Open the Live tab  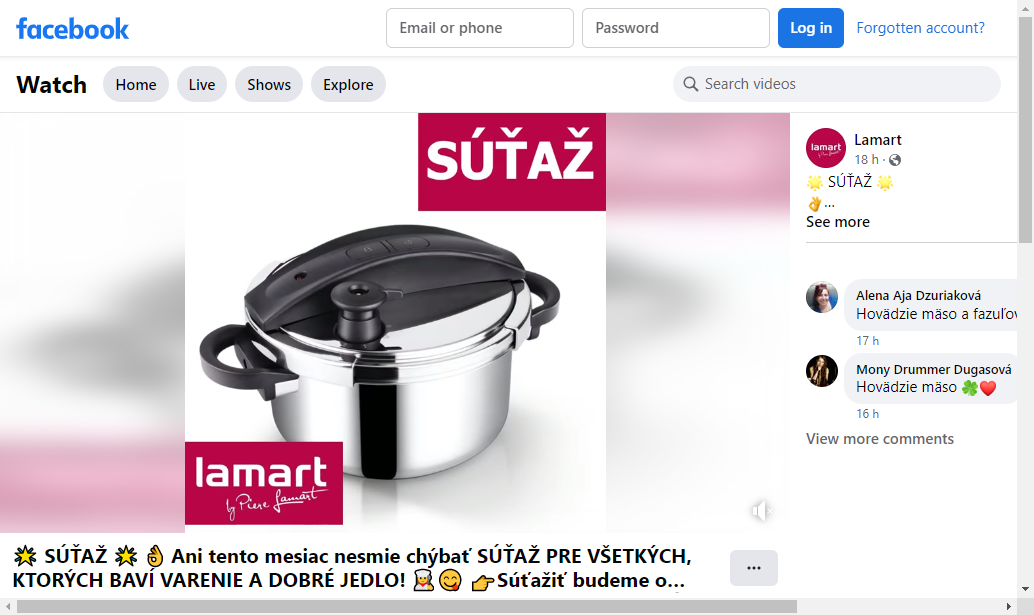[x=202, y=84]
